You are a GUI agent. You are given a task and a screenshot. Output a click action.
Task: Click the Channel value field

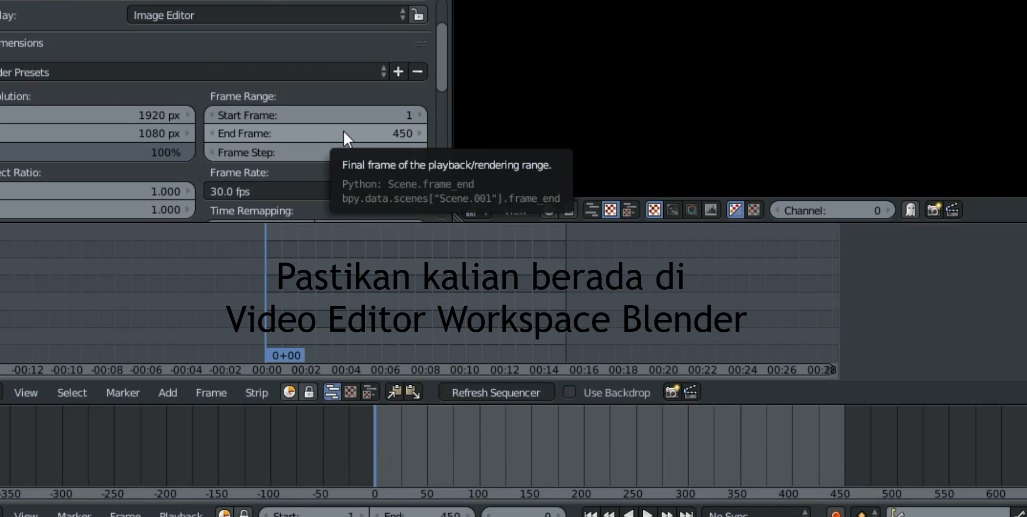[x=832, y=210]
